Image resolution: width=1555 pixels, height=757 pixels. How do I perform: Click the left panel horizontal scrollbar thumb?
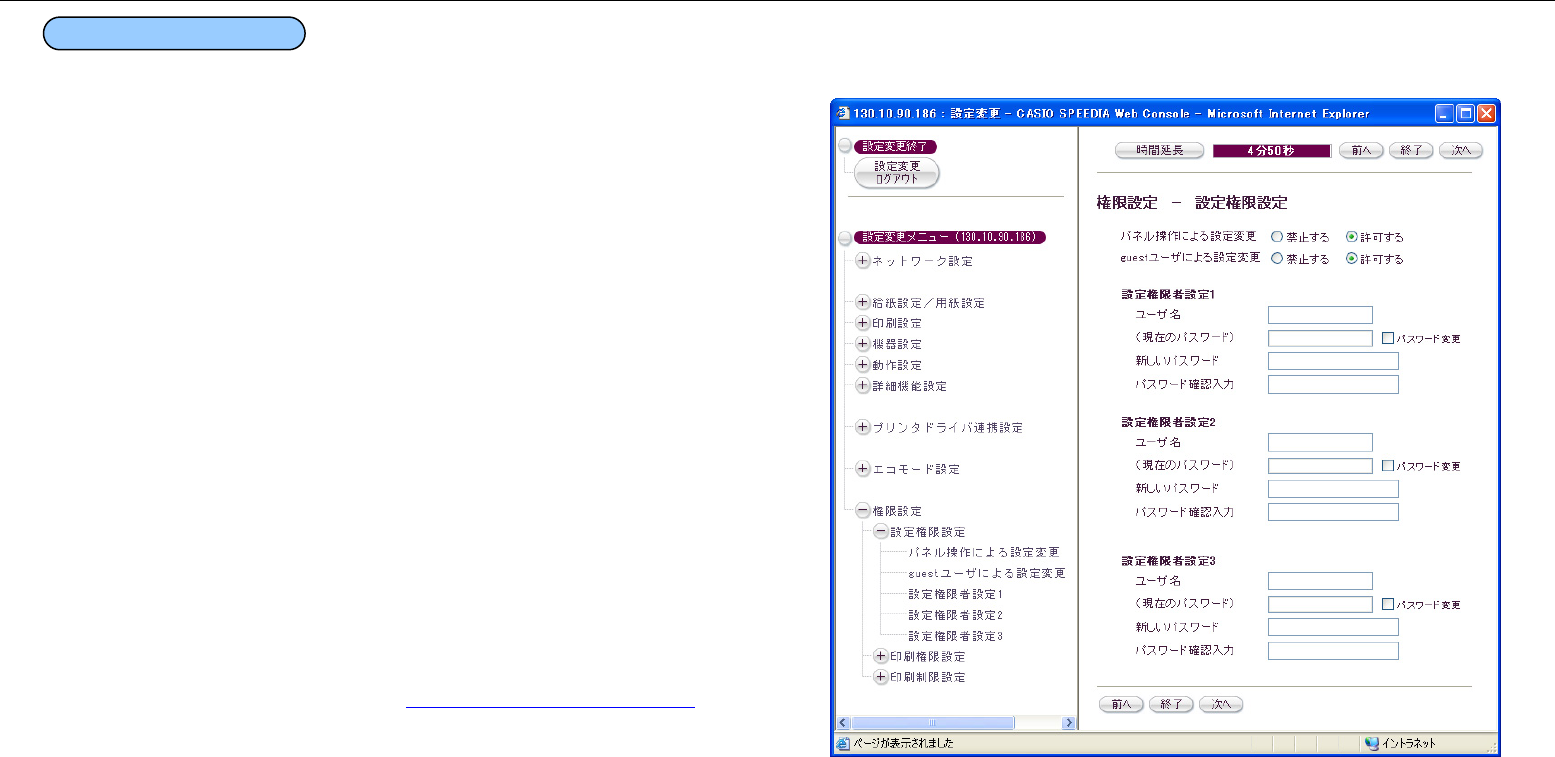[933, 722]
